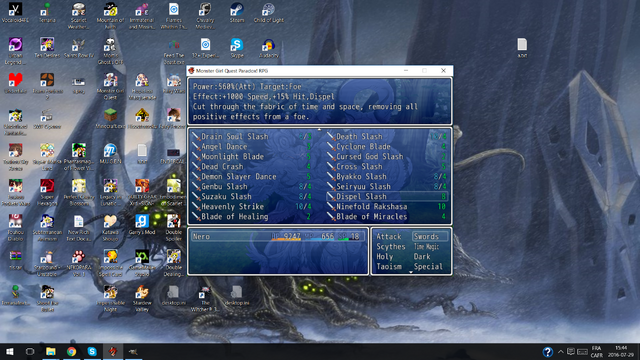Select the Drain Soul Slash skill
The height and width of the screenshot is (360, 640).
tap(252, 136)
